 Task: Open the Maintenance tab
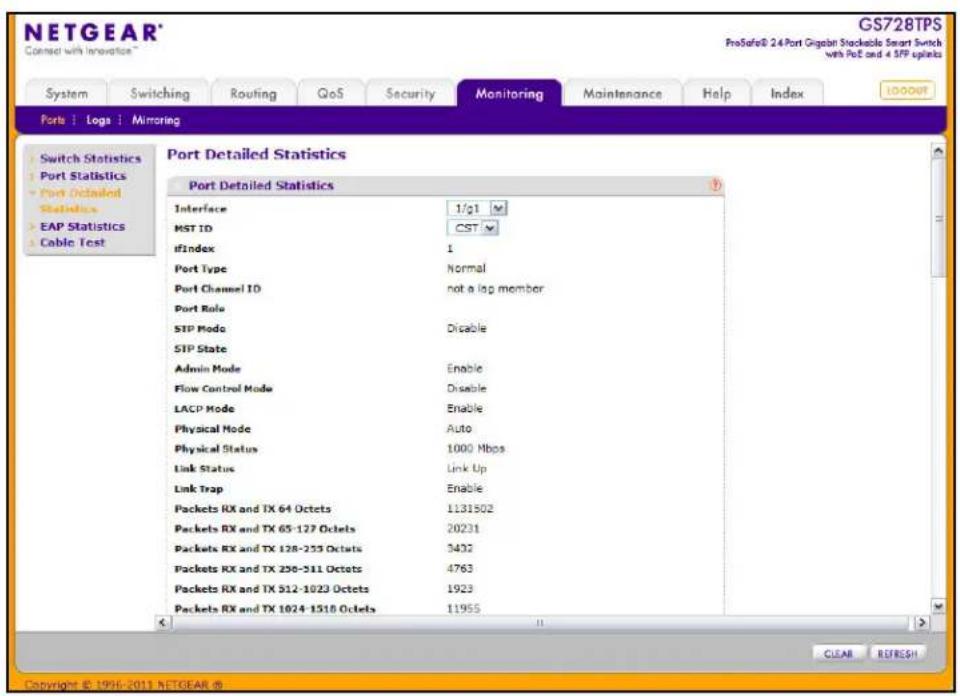[622, 94]
